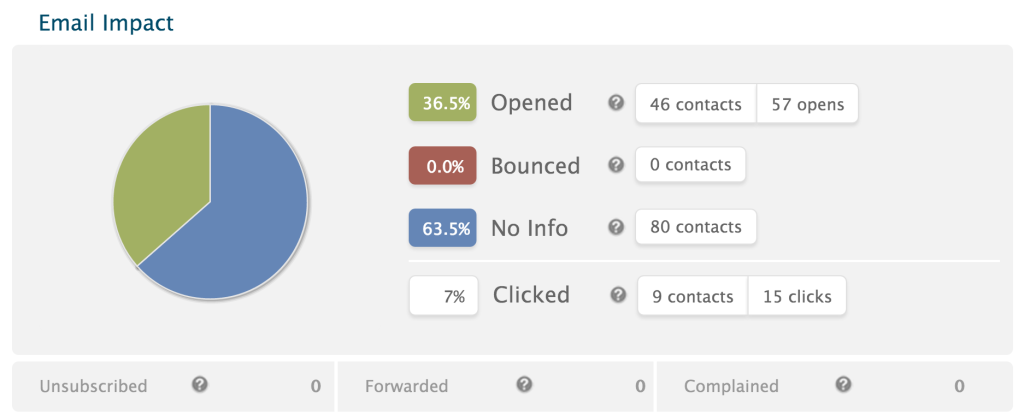Viewport: 1024px width, 415px height.
Task: Open the 0 contacts bounced button
Action: point(690,165)
